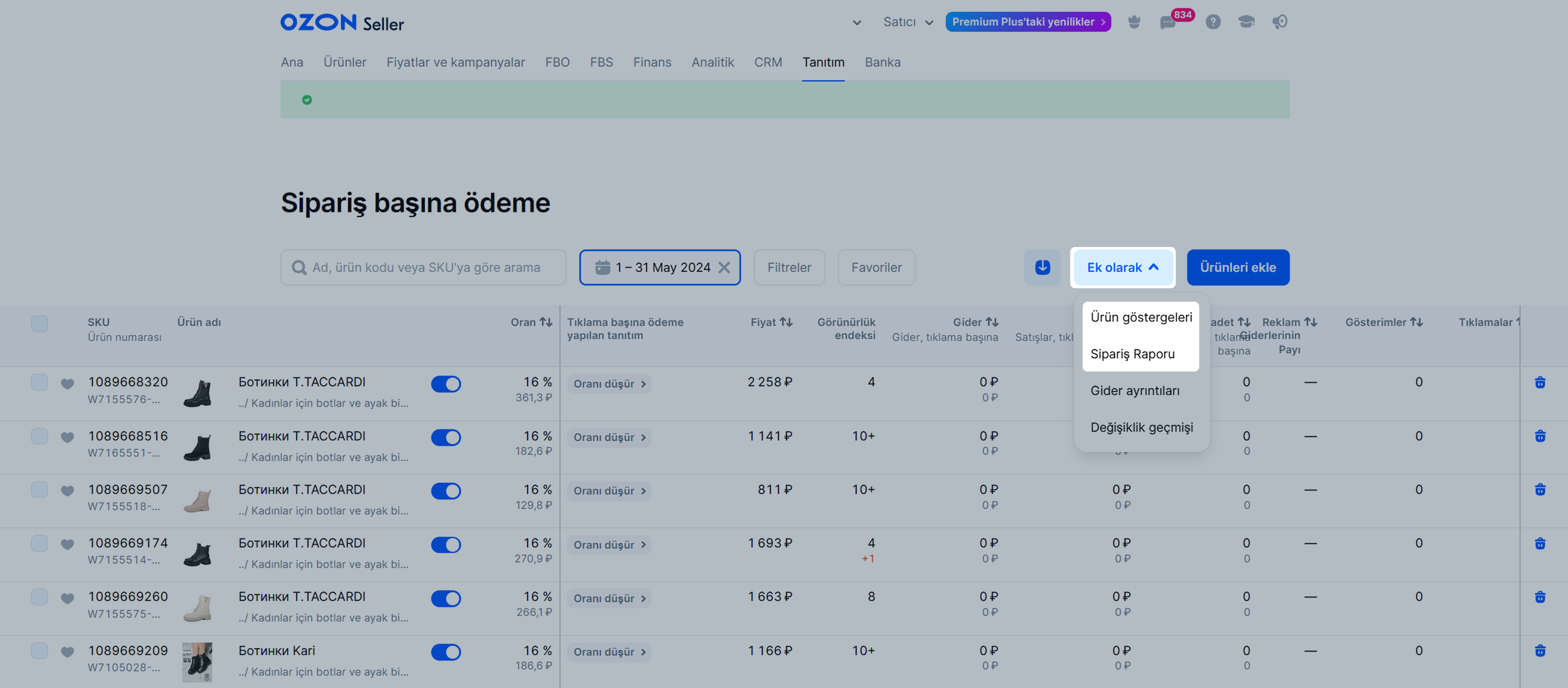Switch to the Finans tab
Screen dimensions: 1568x688
tap(652, 62)
